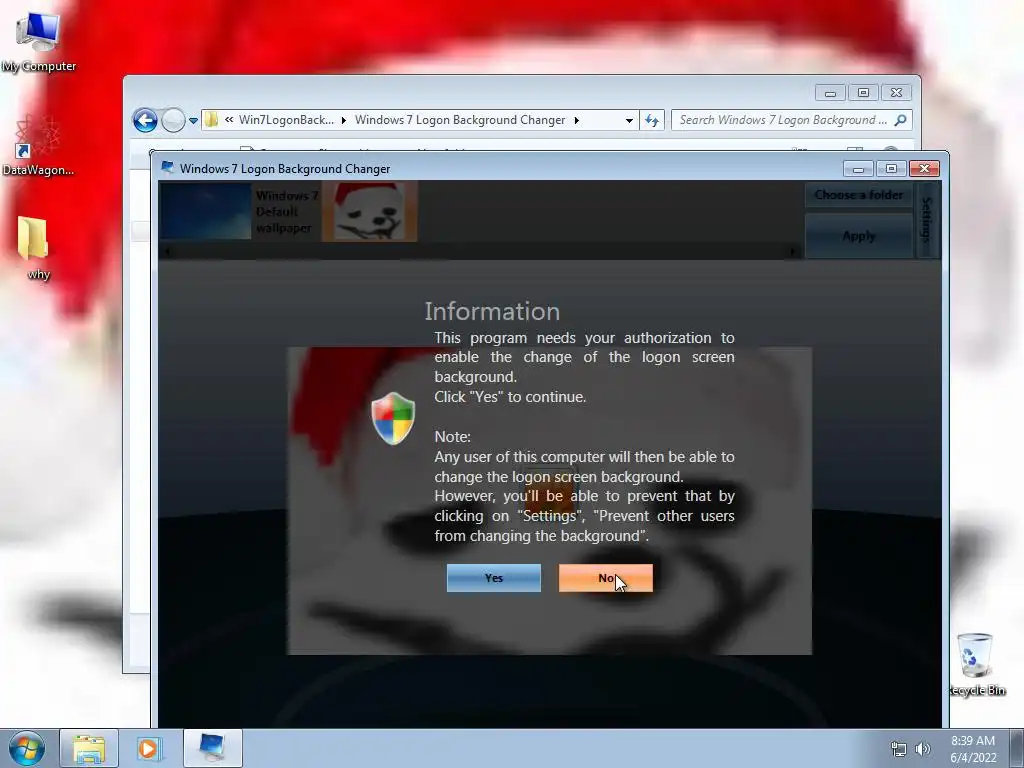Open Windows Explorer from taskbar
Image resolution: width=1024 pixels, height=768 pixels.
pos(89,748)
